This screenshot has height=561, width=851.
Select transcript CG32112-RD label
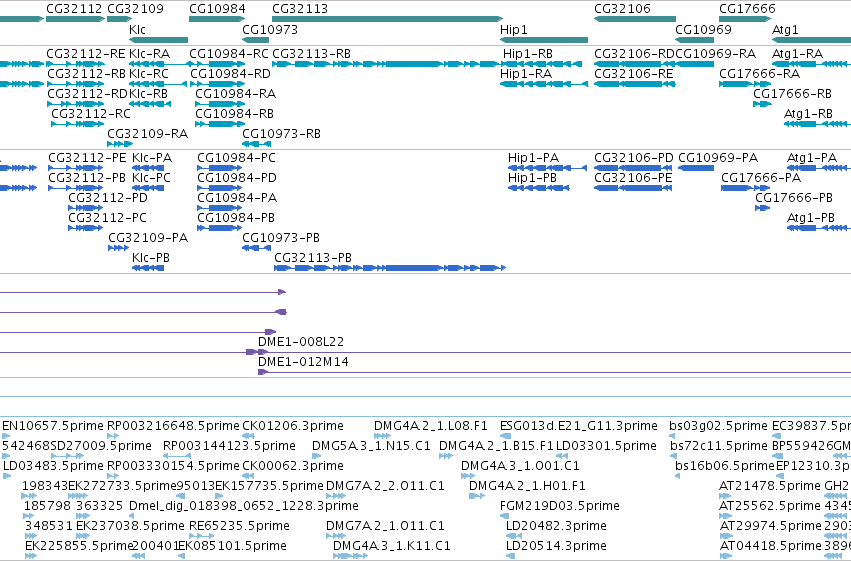(x=87, y=94)
